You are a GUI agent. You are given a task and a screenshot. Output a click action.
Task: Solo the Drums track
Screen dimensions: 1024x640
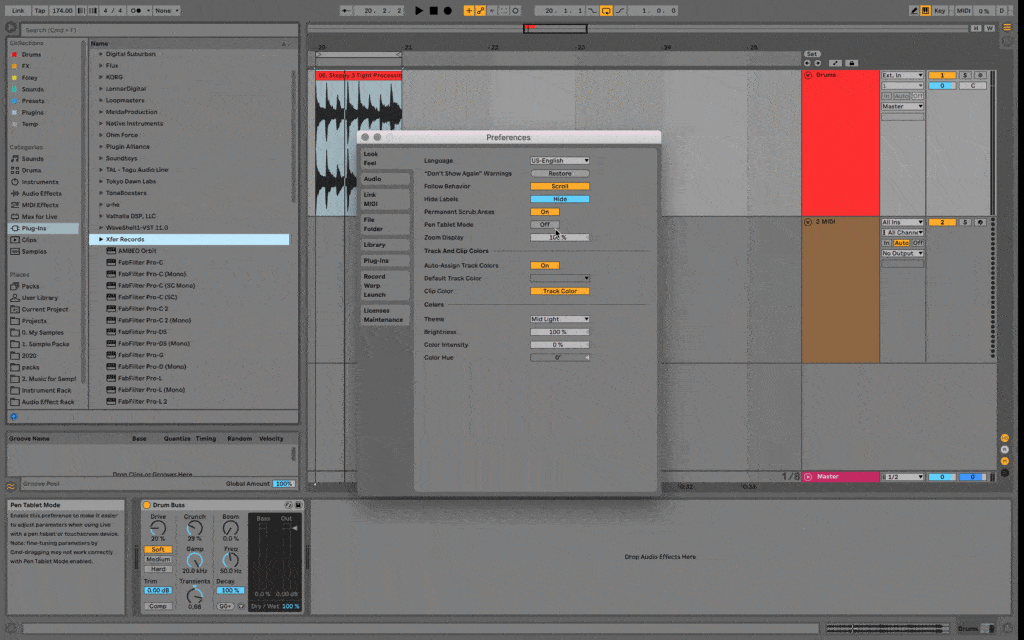pyautogui.click(x=965, y=76)
